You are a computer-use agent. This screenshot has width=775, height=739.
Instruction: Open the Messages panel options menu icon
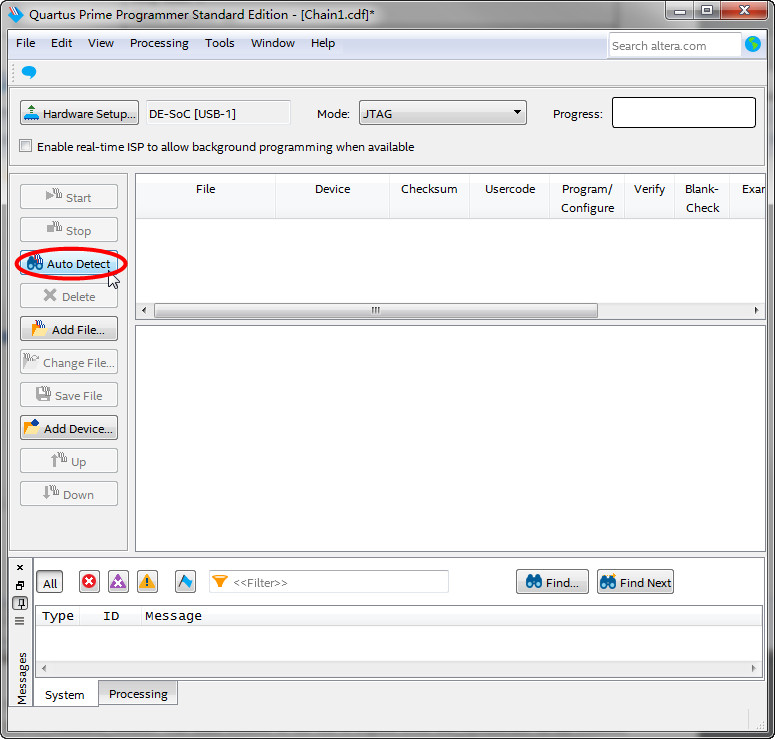pyautogui.click(x=20, y=621)
